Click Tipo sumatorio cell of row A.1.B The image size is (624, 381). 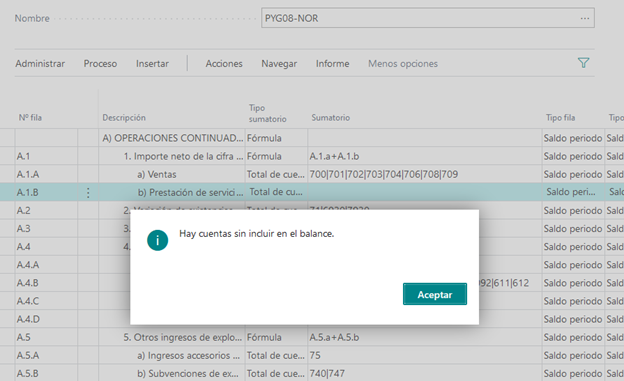click(x=276, y=192)
